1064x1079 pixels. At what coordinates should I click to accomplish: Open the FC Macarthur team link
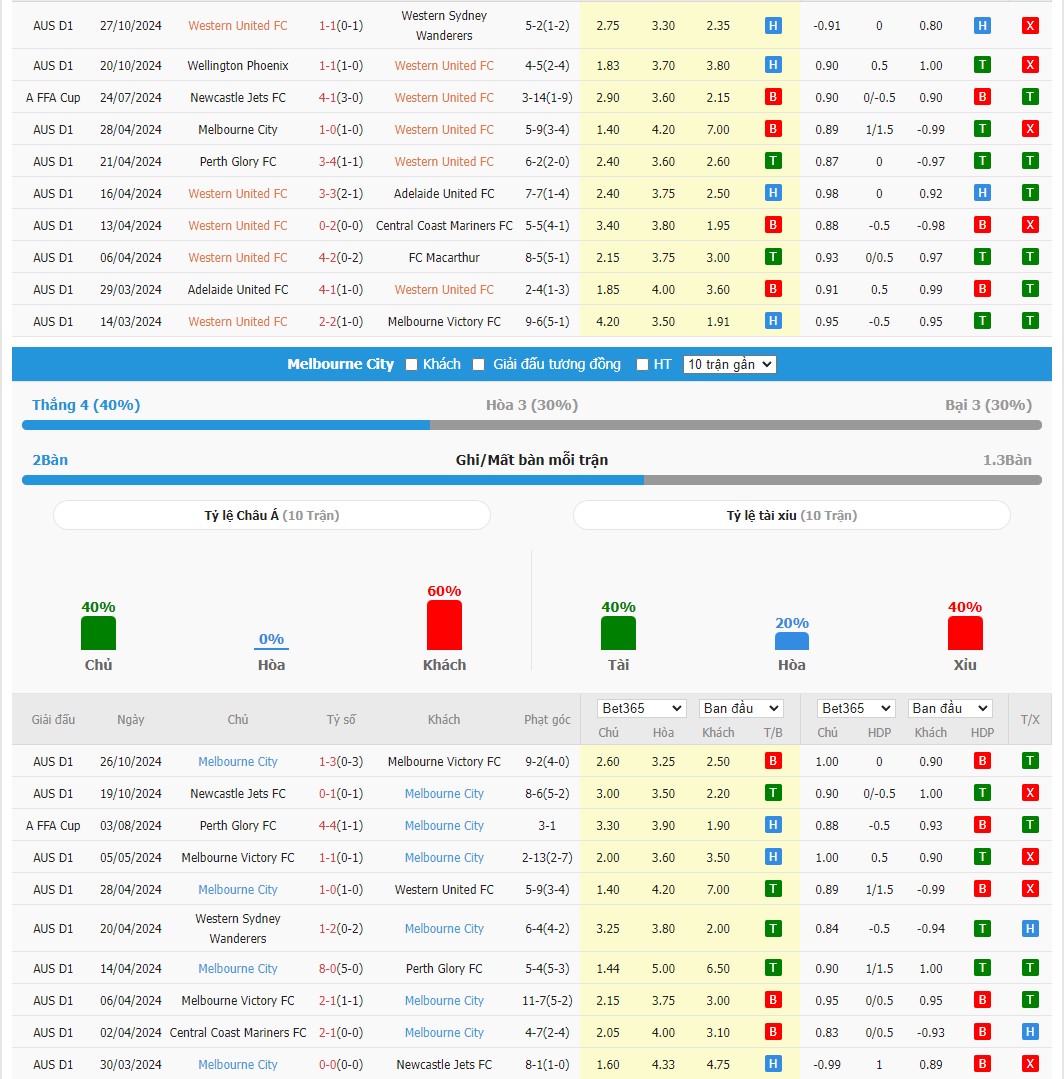click(444, 257)
